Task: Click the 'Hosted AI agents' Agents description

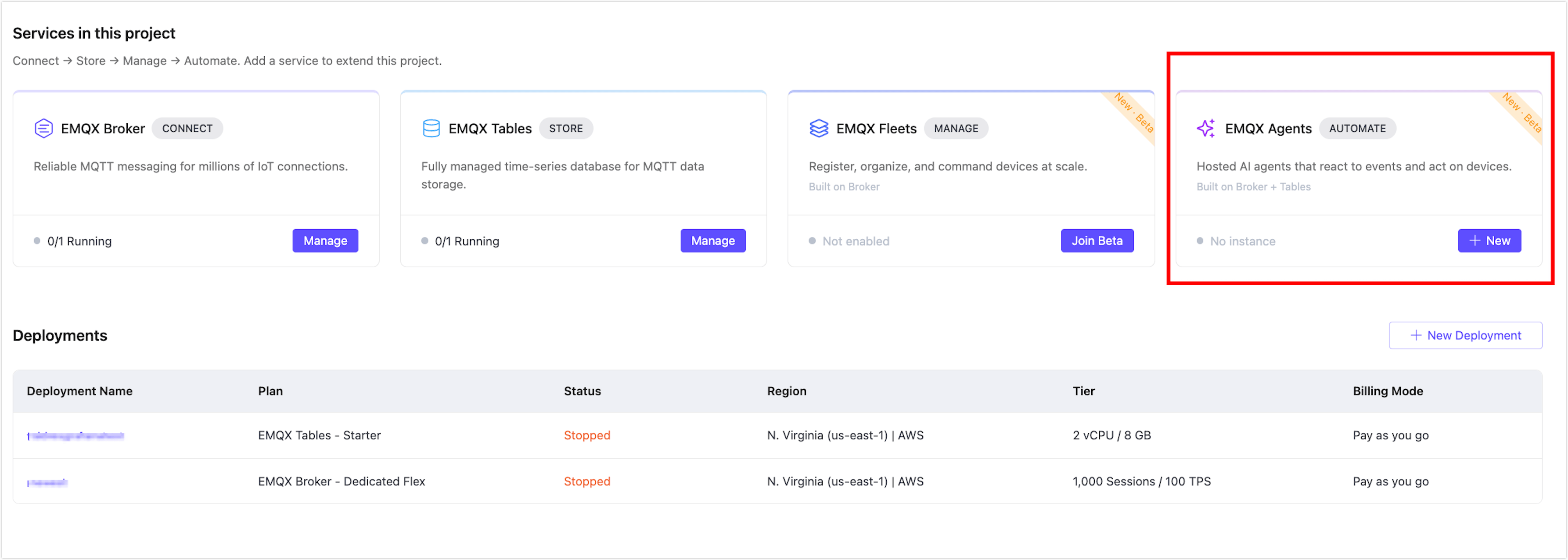Action: pos(1354,166)
